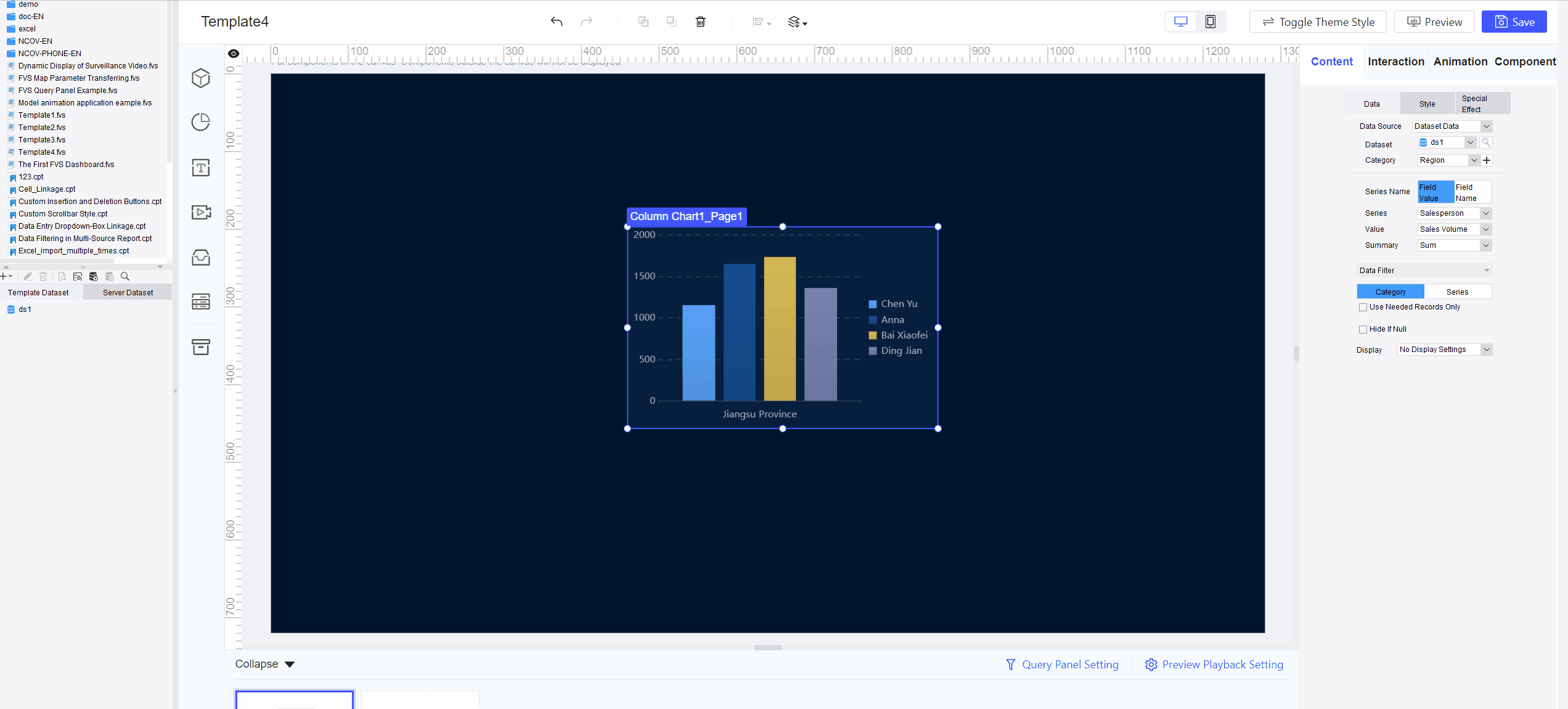
Task: Click the magnifier beside ds1 dataset dropdown
Action: click(1486, 142)
